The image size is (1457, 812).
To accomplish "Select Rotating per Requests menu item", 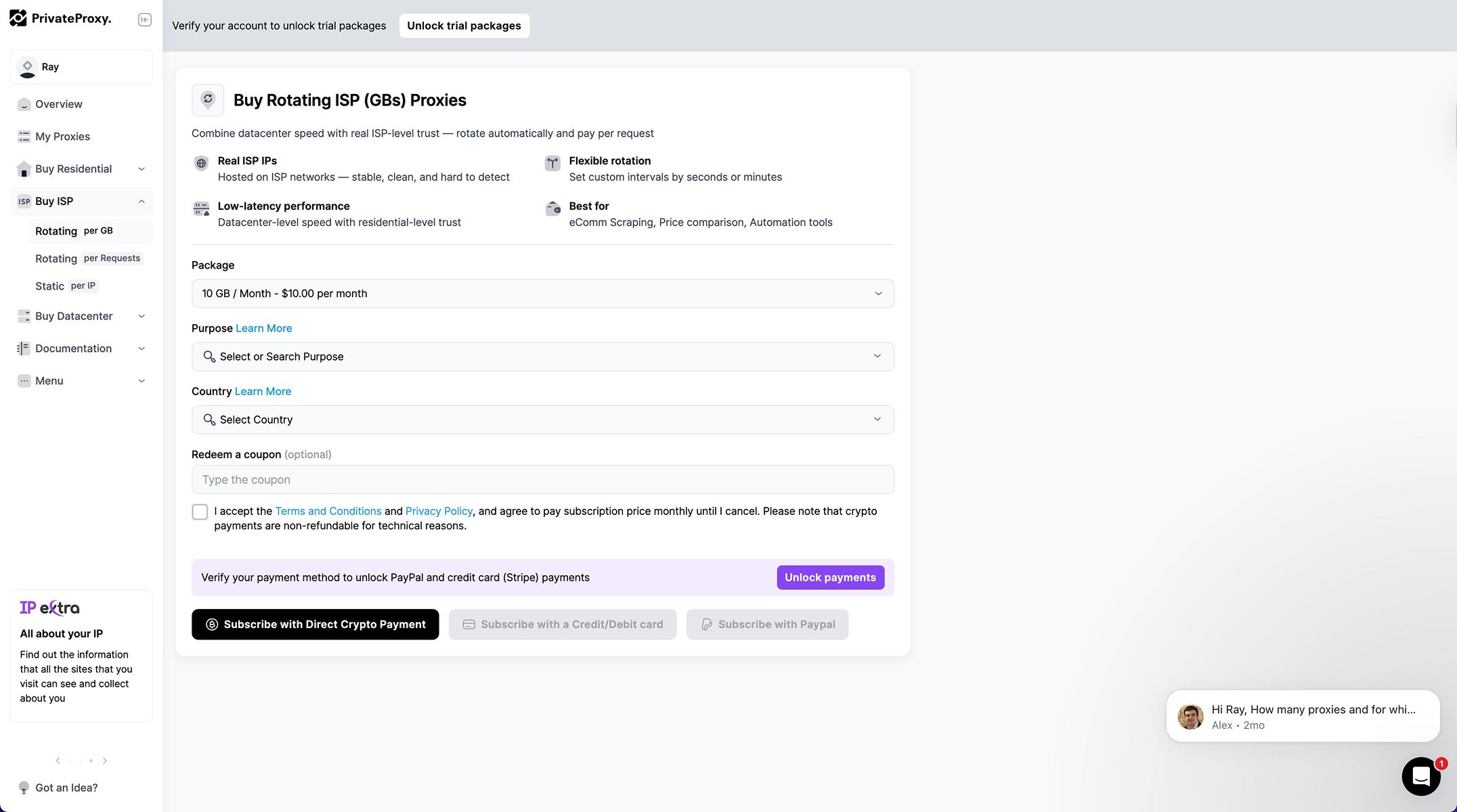I will coord(88,258).
